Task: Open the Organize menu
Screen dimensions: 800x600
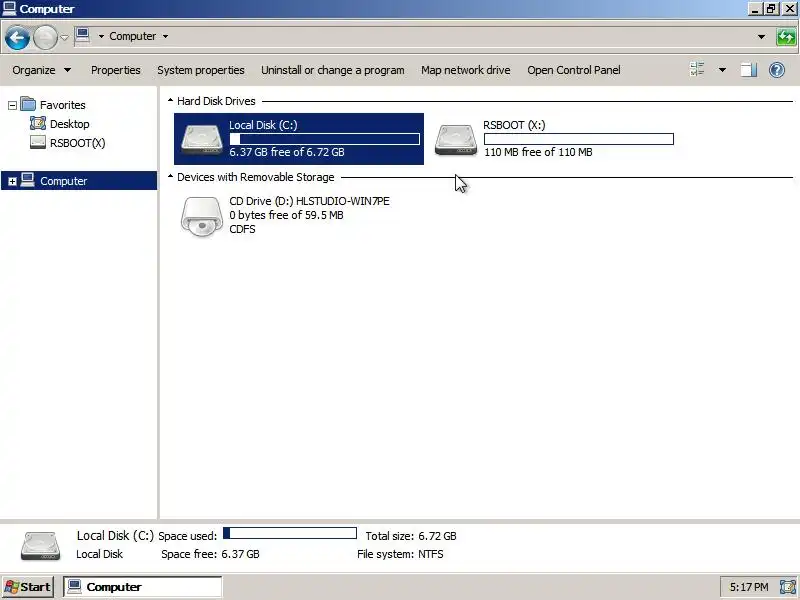Action: click(x=42, y=70)
